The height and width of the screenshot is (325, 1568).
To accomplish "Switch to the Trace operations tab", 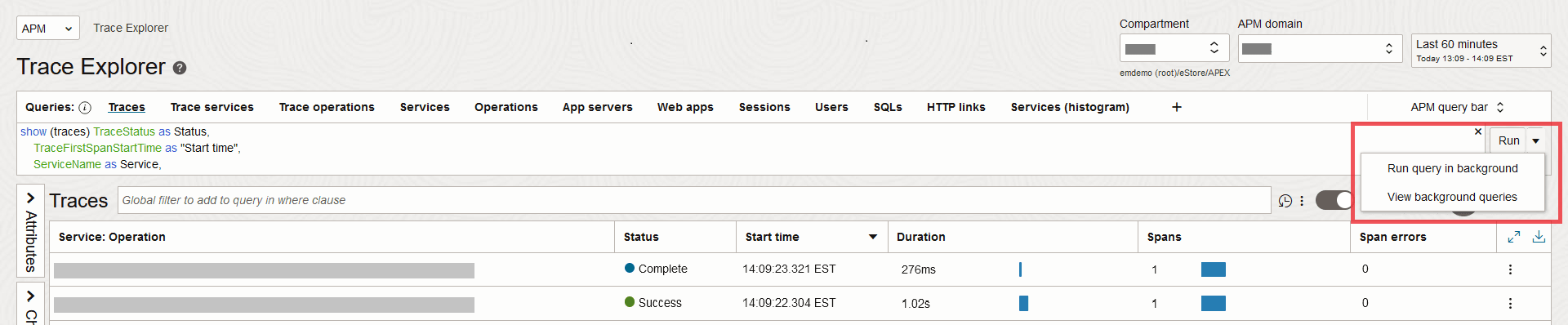I will point(327,107).
